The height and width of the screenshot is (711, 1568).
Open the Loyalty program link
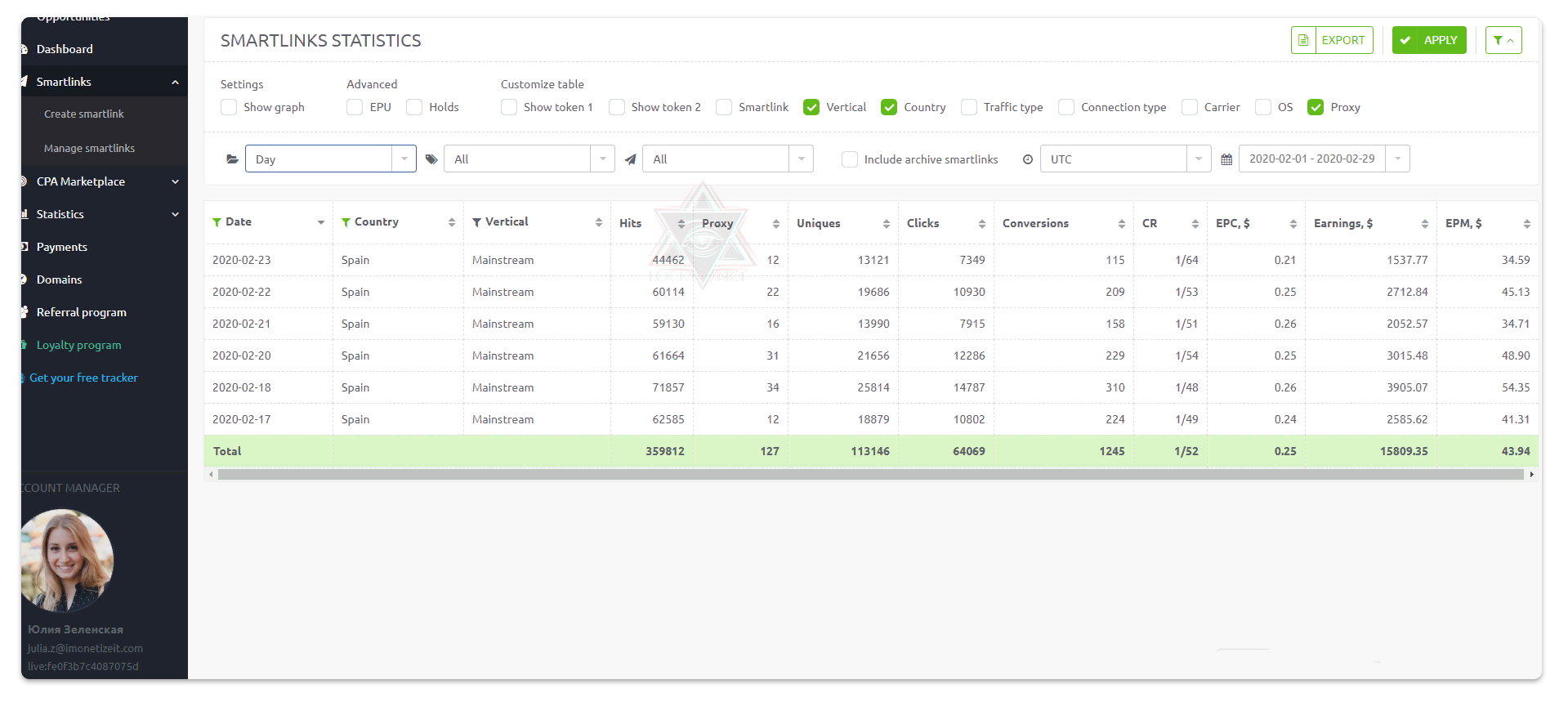[79, 345]
